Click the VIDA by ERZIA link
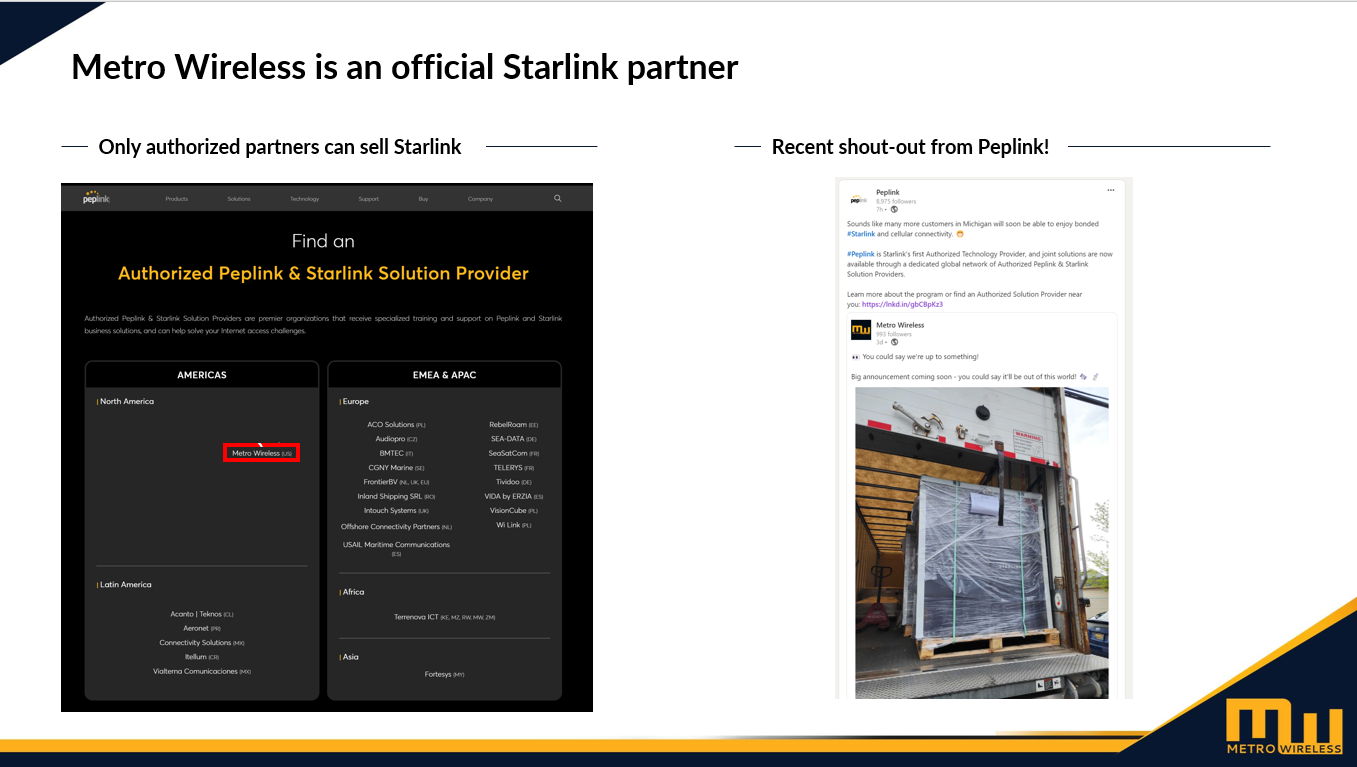Screen dimensions: 1357x767 (514, 496)
